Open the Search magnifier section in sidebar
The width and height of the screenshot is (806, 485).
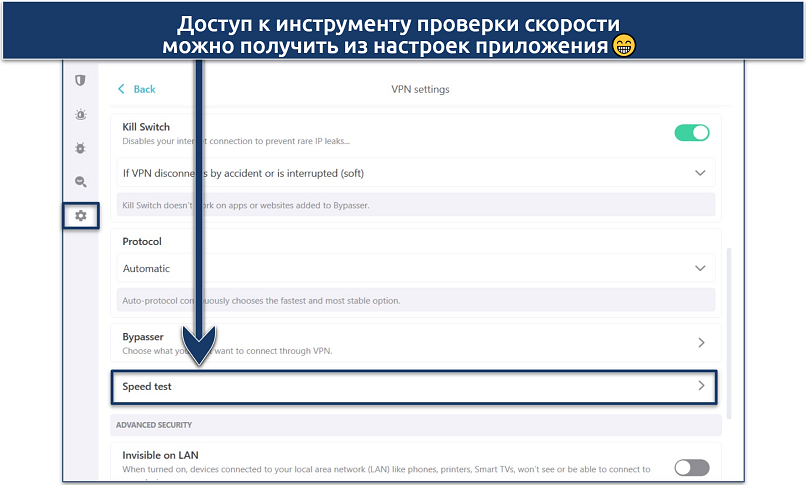point(81,181)
